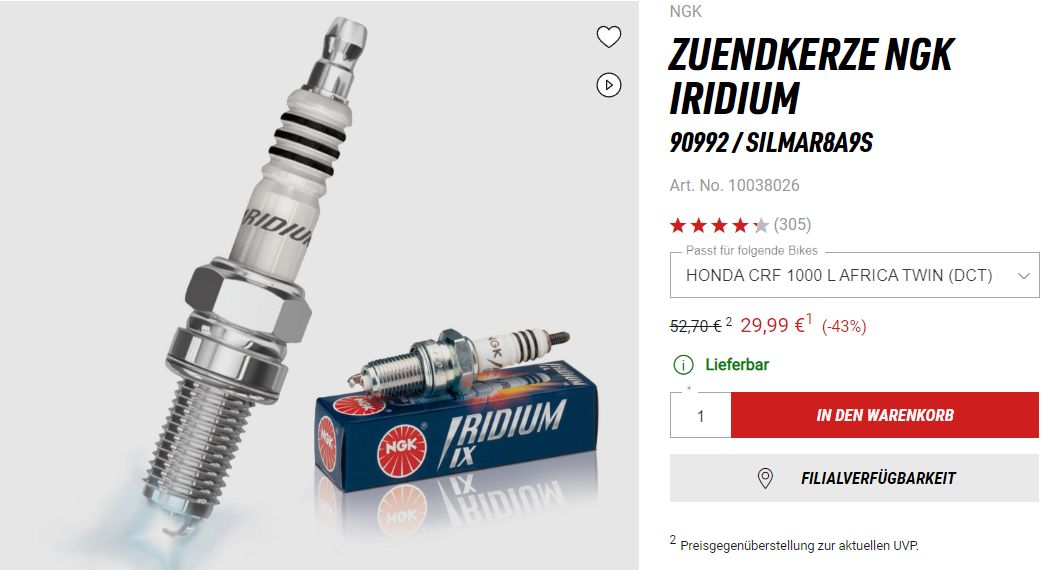This screenshot has width=1046, height=570.
Task: Check FILIALVERFÜGBARKEIT store availability
Action: [x=854, y=478]
